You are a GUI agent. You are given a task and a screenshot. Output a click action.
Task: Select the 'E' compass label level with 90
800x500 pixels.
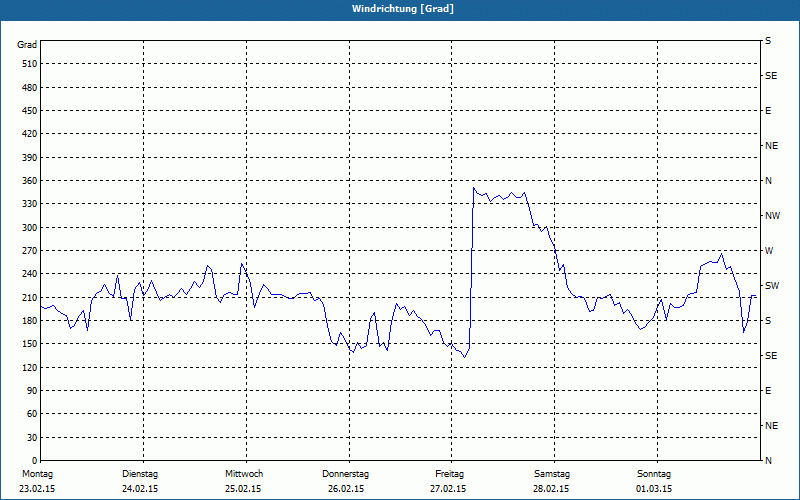coord(768,391)
